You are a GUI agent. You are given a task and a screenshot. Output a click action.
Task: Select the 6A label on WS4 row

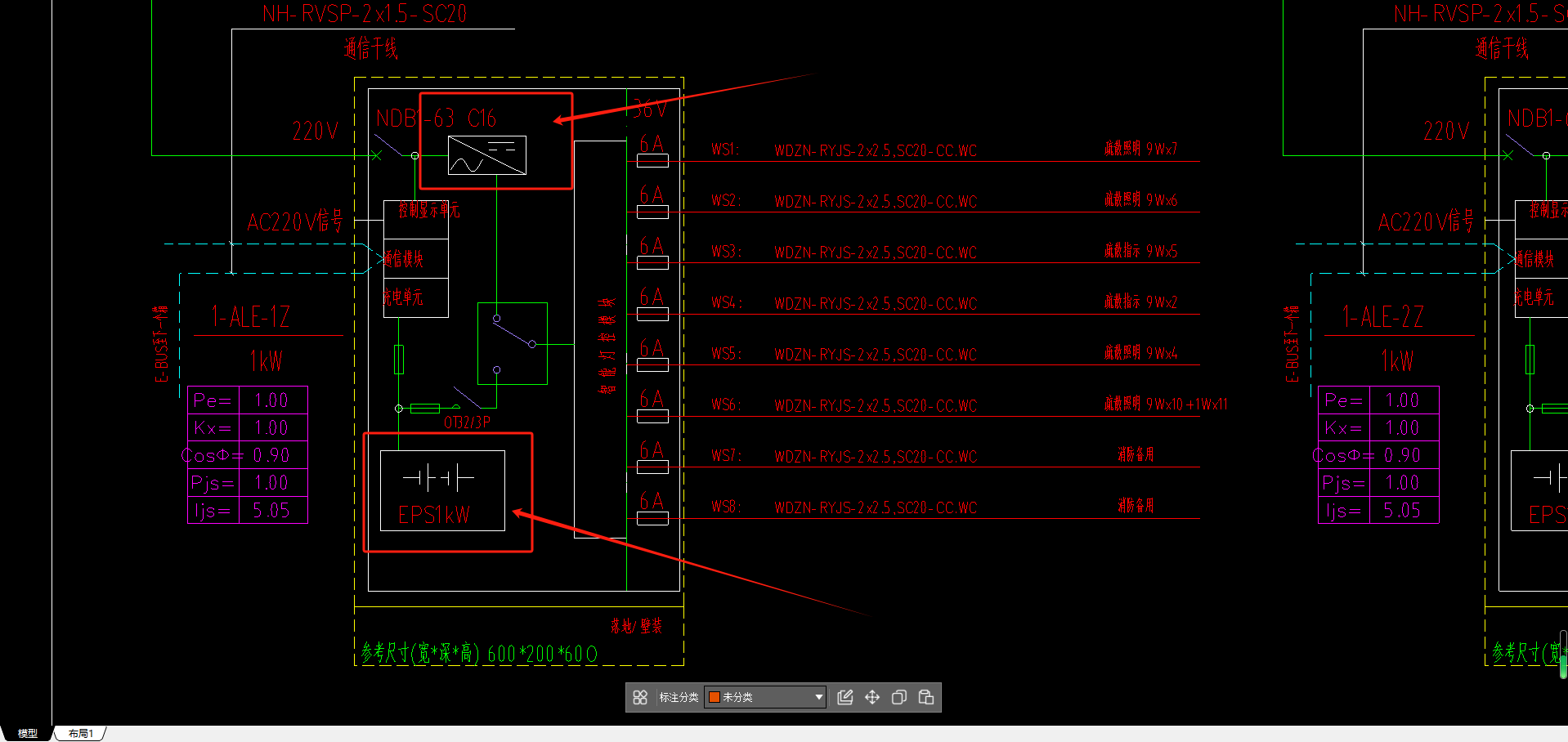pos(652,297)
